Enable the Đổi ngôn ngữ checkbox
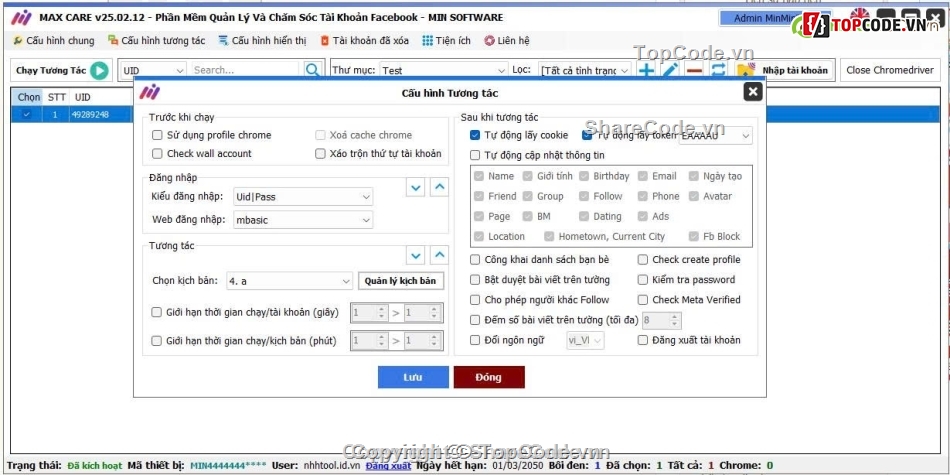 475,340
